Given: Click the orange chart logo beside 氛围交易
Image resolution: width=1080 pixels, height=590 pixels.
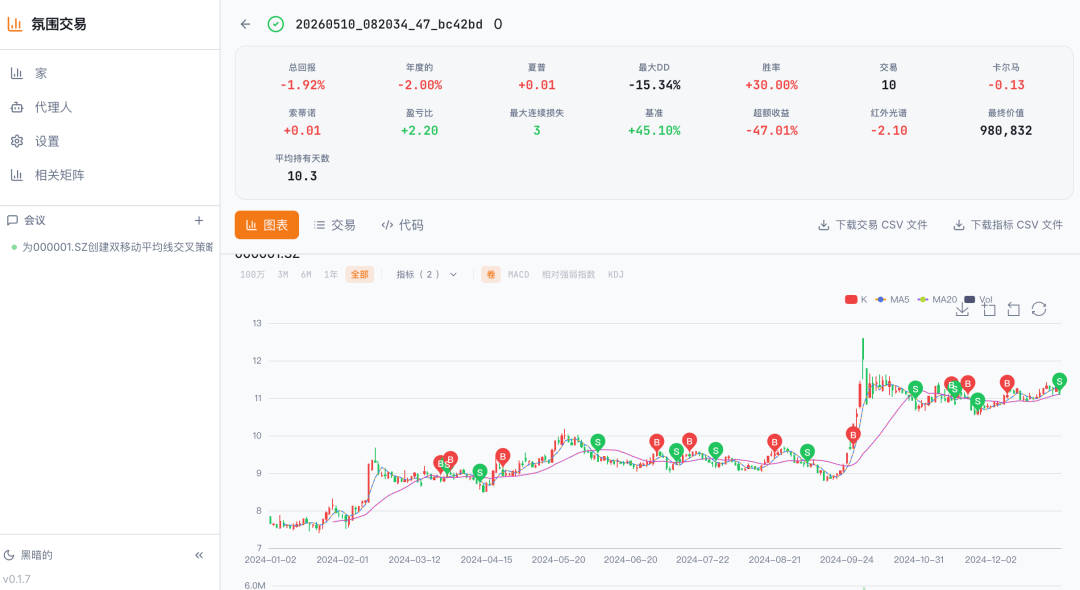Looking at the screenshot, I should click(15, 24).
